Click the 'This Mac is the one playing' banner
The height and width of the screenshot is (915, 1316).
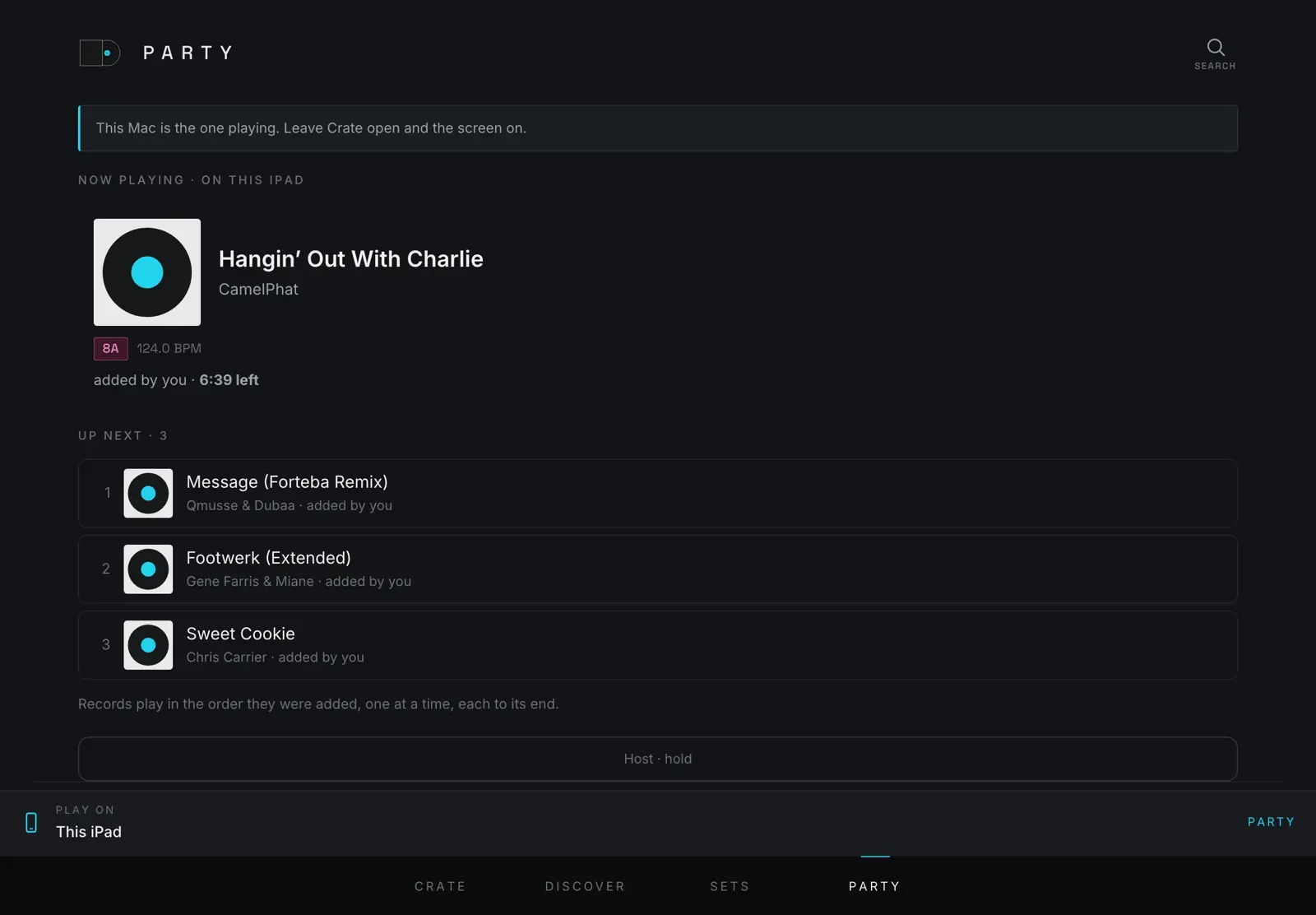point(658,128)
